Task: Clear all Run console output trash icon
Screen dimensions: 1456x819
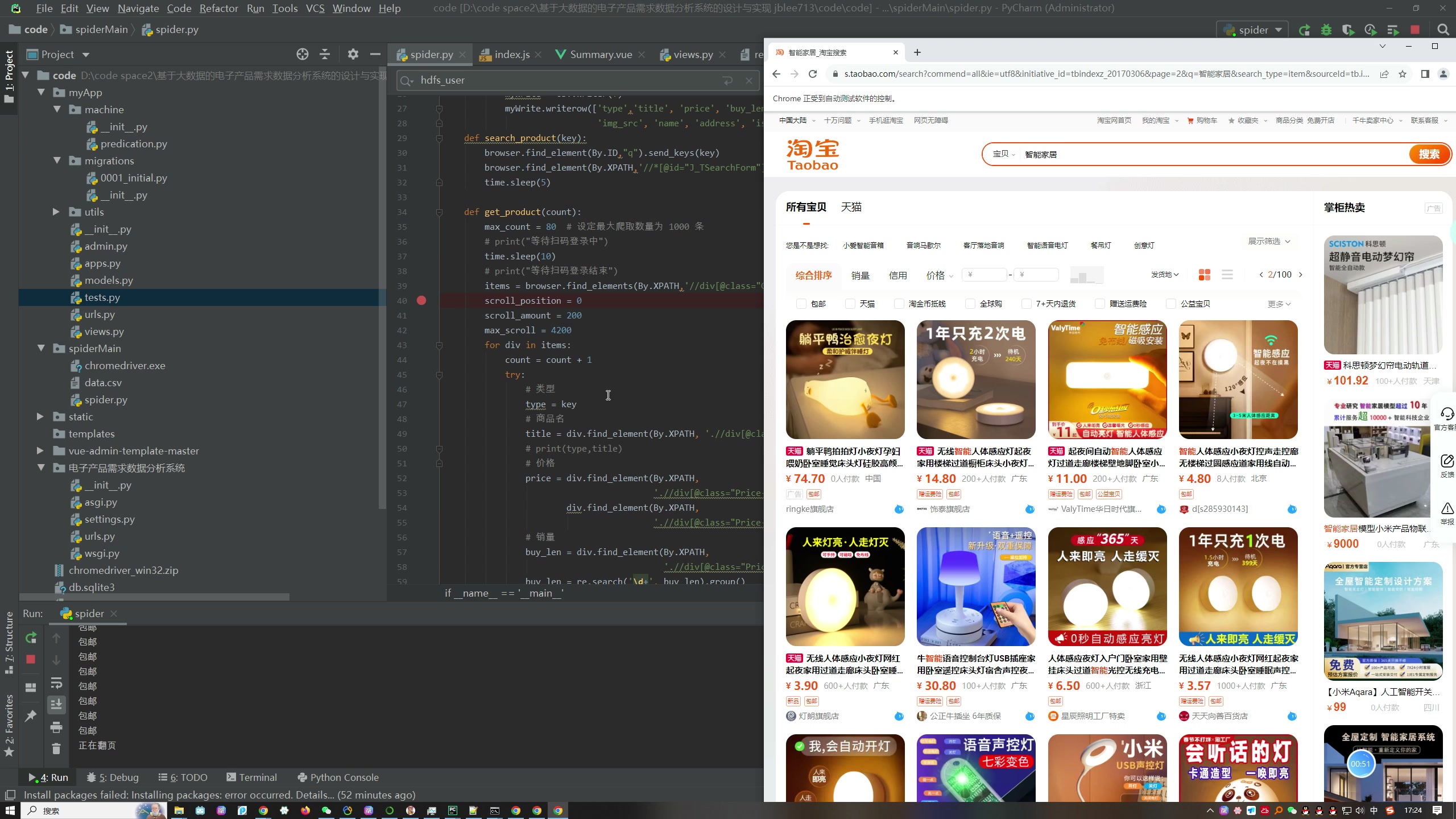Action: coord(56,749)
